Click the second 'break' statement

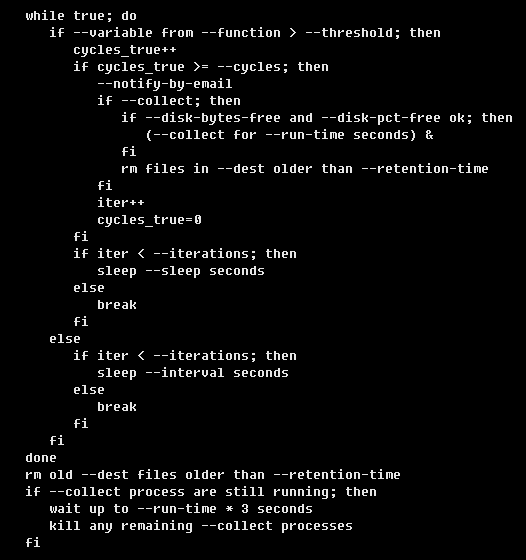(x=117, y=407)
